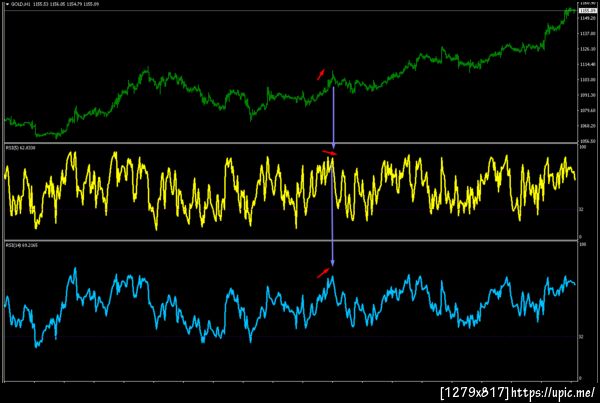Click the 1068.20 price axis label
Screen dimensions: 600x403
(x=586, y=126)
